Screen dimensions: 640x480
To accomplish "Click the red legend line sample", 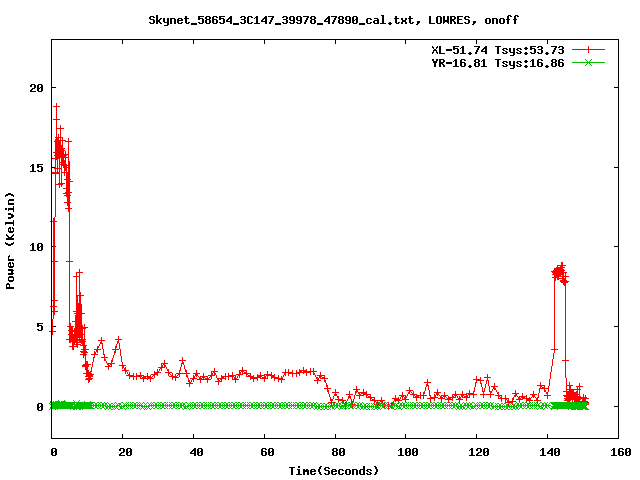I will tap(588, 50).
